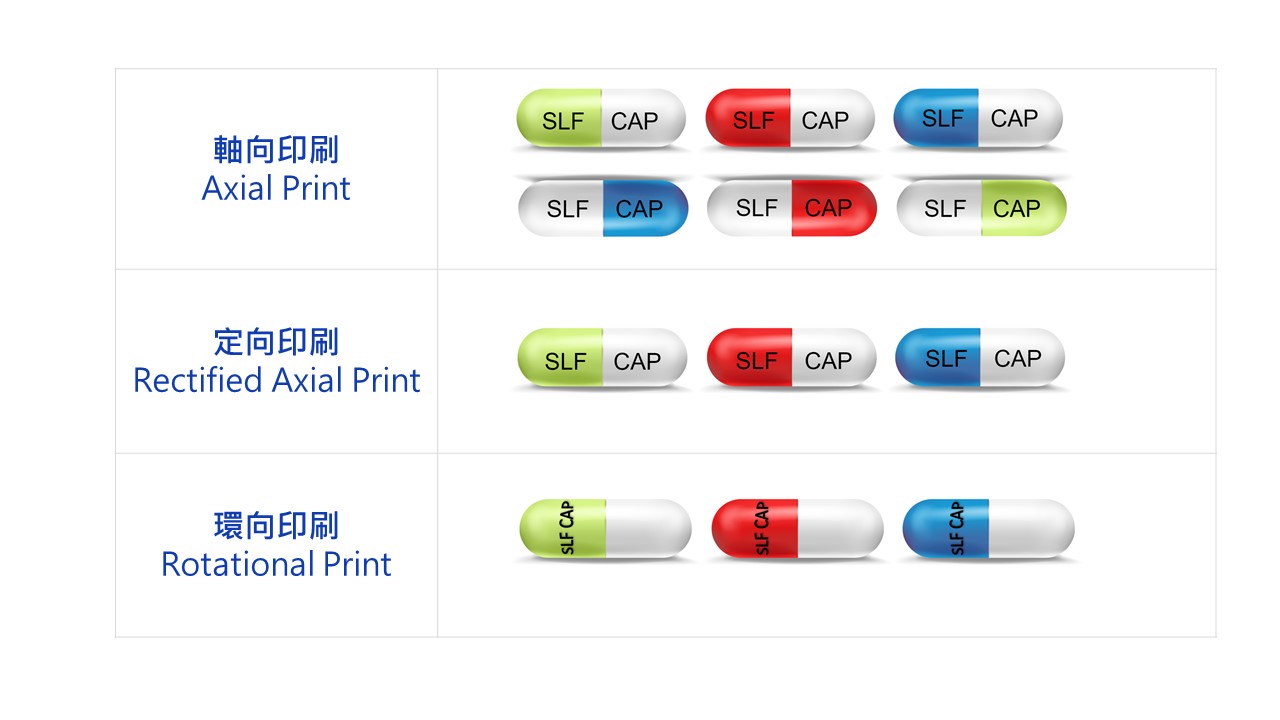Screen dimensions: 1280x720
Task: Click the blue SLF capsule in the Axial row
Action: coord(978,118)
